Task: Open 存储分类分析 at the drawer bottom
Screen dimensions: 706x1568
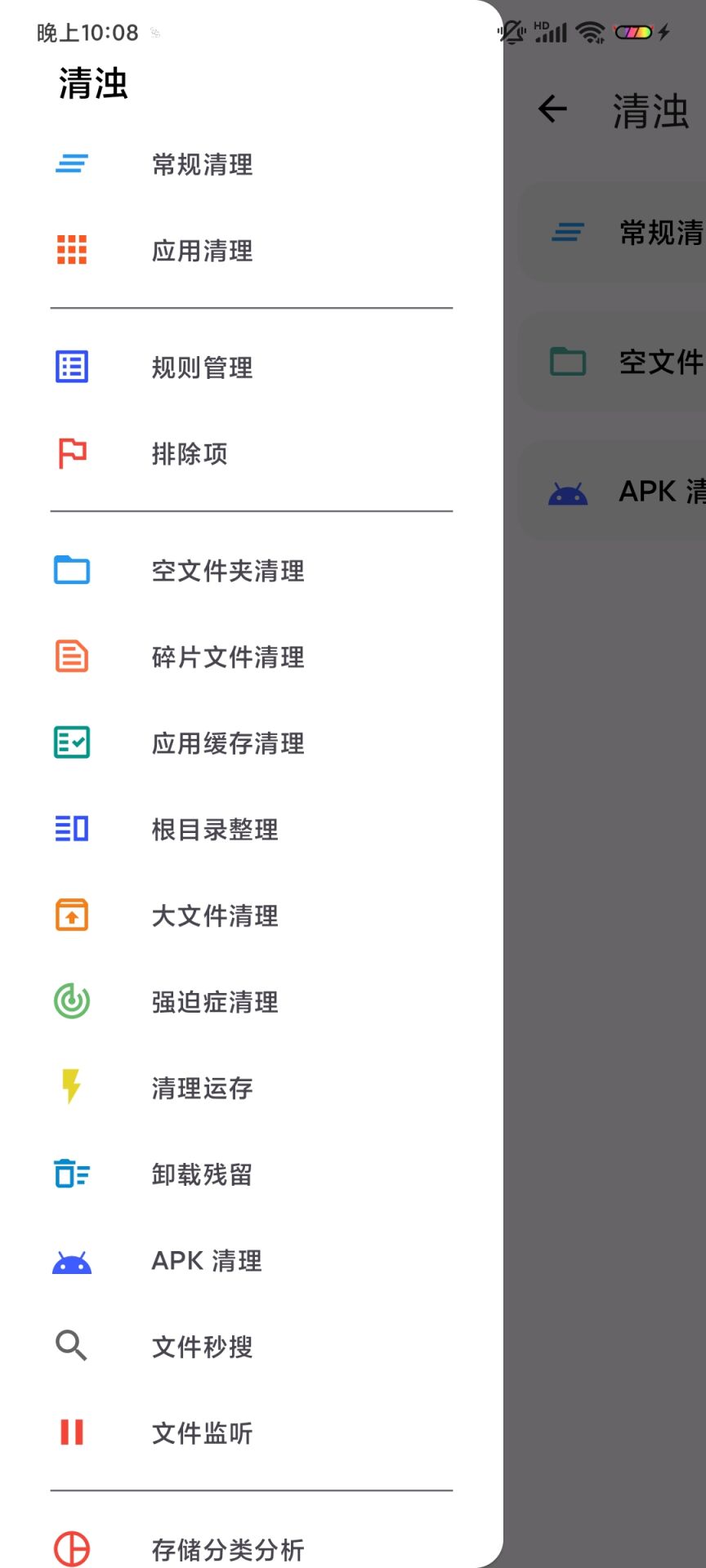Action: pos(228,1549)
